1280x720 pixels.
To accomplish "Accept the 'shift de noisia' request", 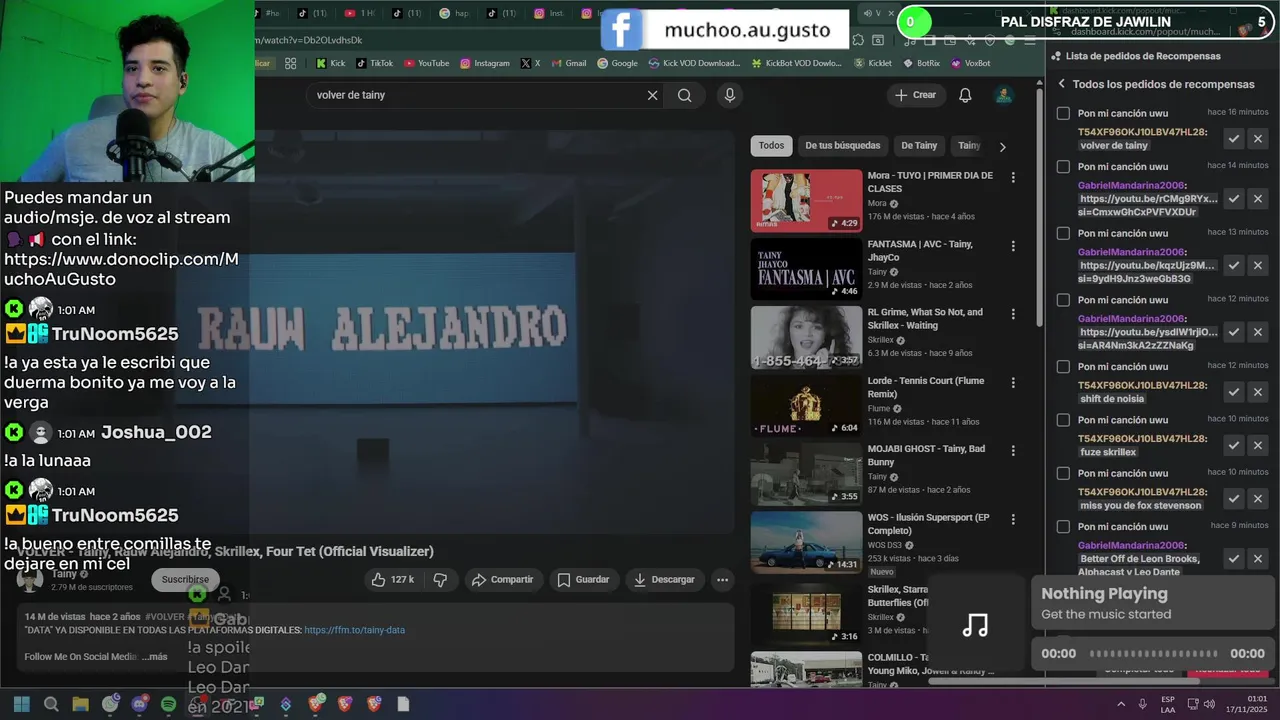I will (1234, 392).
